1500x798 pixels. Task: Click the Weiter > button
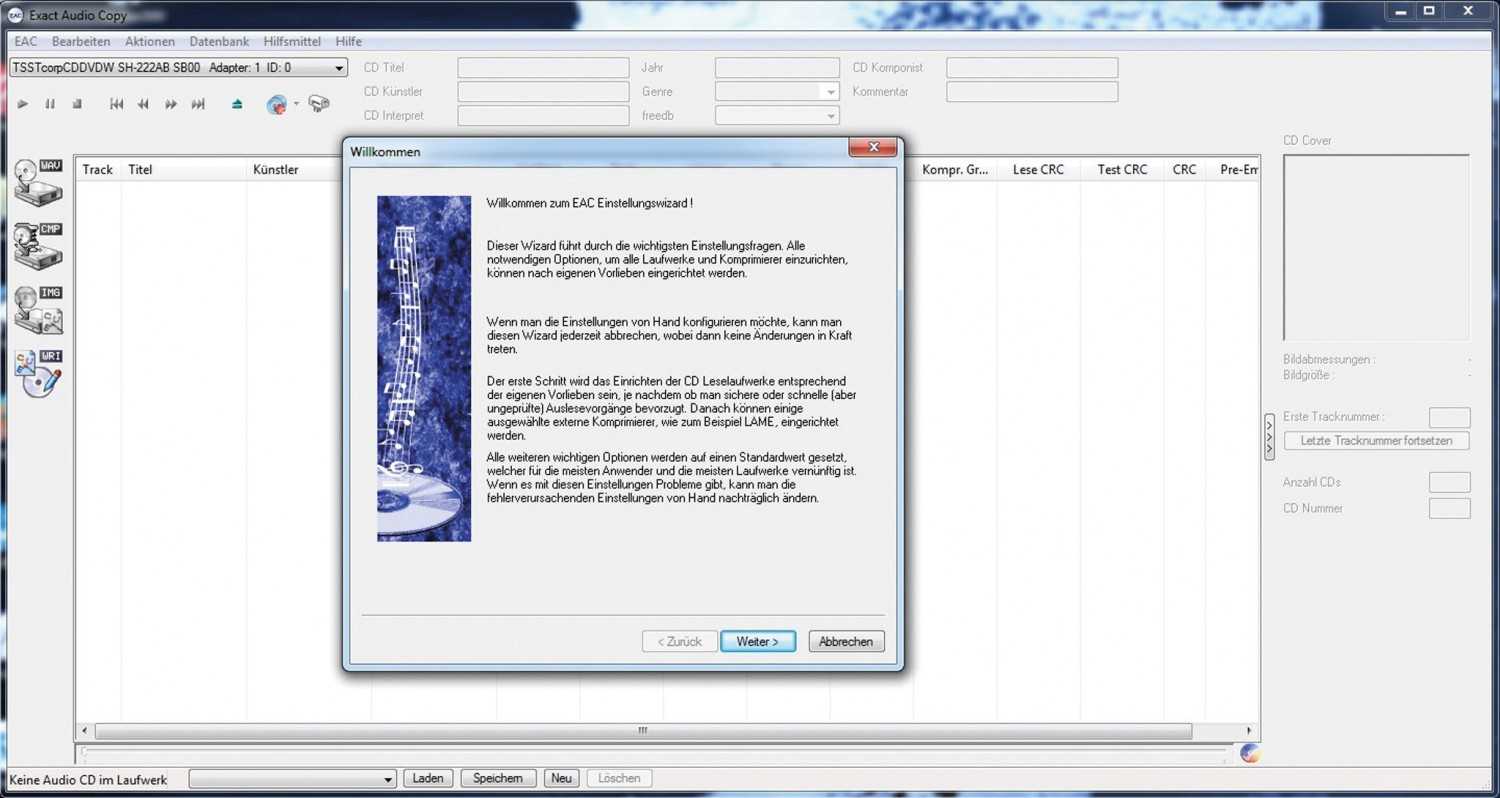758,642
